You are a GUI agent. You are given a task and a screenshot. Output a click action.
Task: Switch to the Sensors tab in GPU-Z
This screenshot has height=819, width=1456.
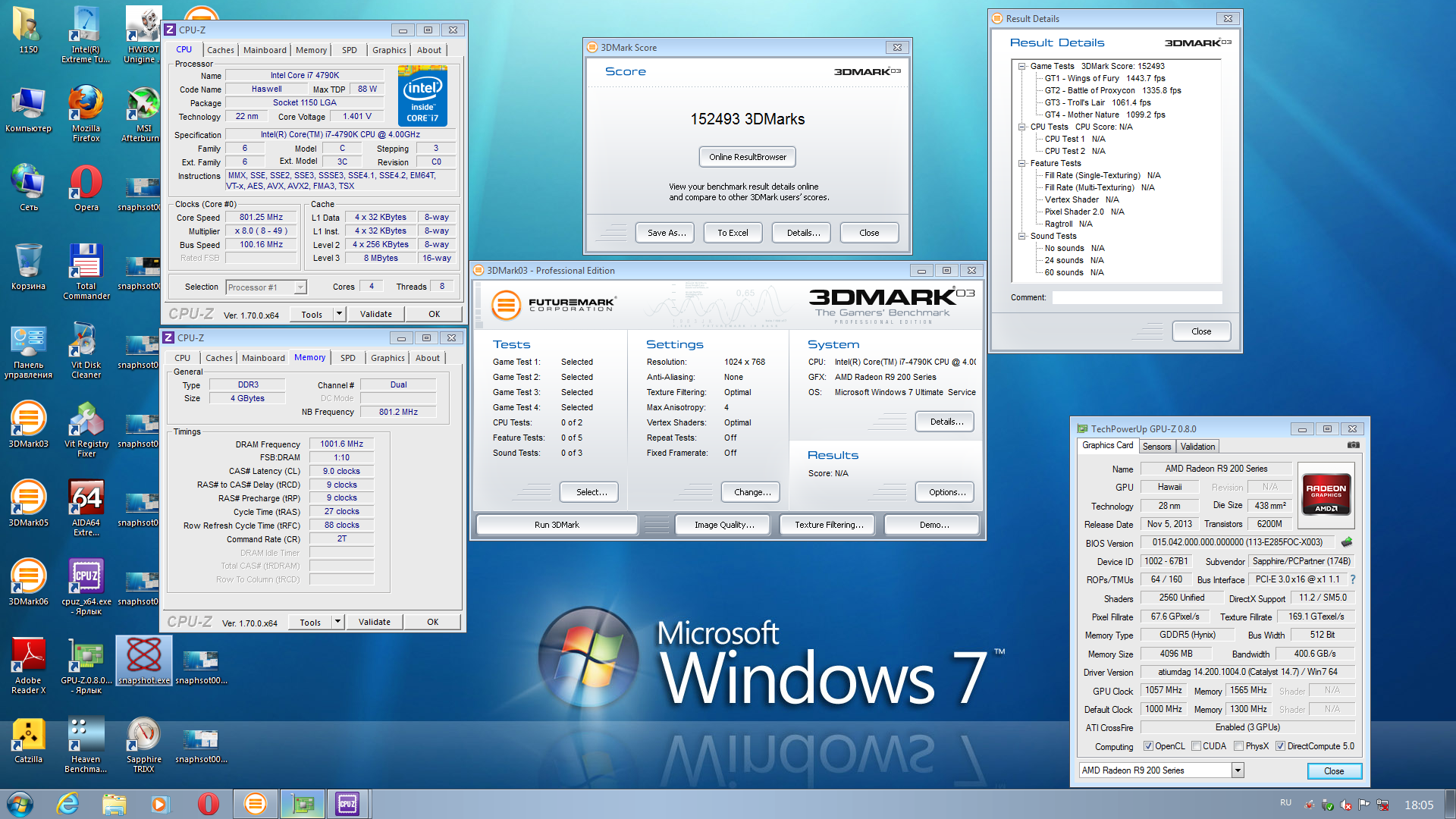point(1156,447)
